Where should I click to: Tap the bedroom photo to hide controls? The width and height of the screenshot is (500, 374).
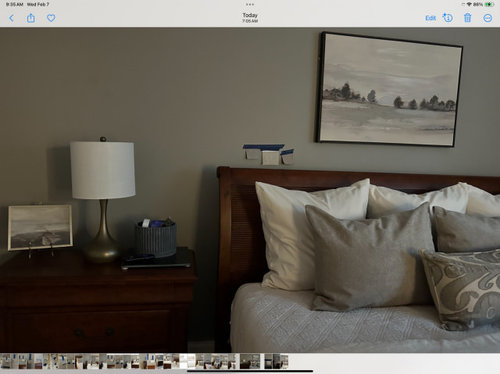click(x=250, y=190)
